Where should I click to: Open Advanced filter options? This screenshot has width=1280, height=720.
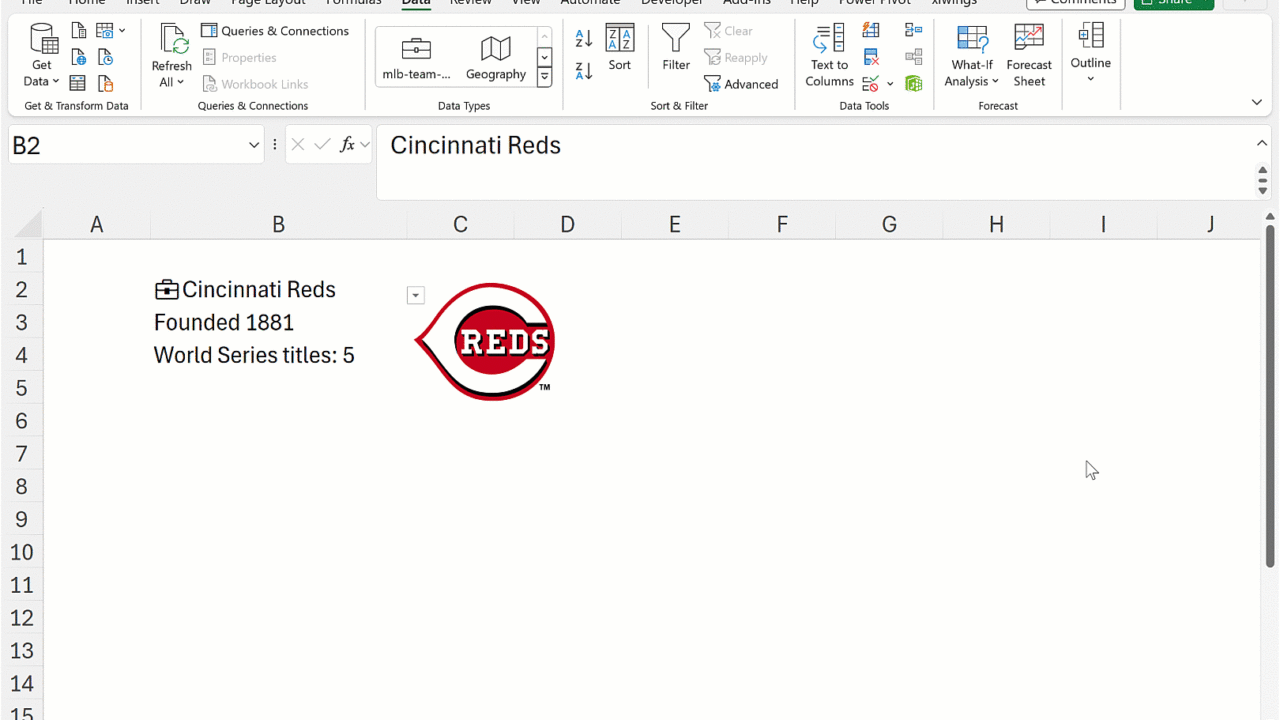coord(741,84)
